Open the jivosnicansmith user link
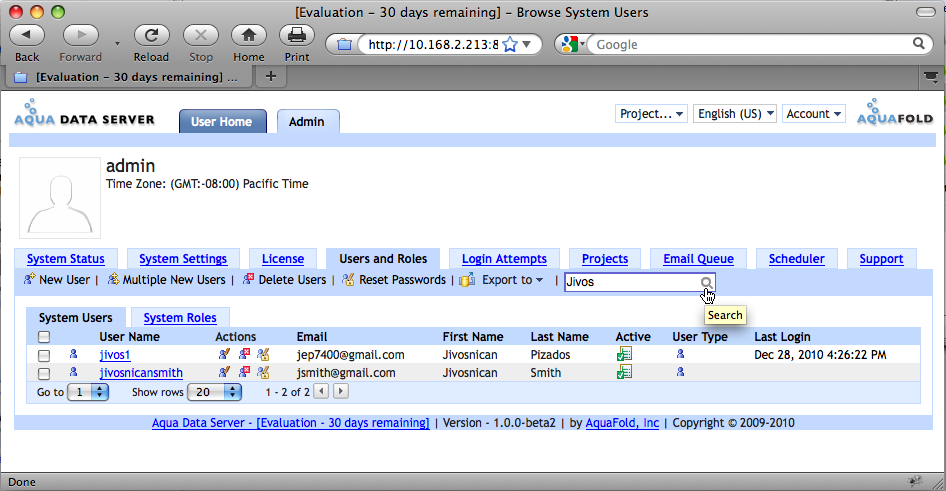This screenshot has height=491, width=946. pyautogui.click(x=141, y=373)
